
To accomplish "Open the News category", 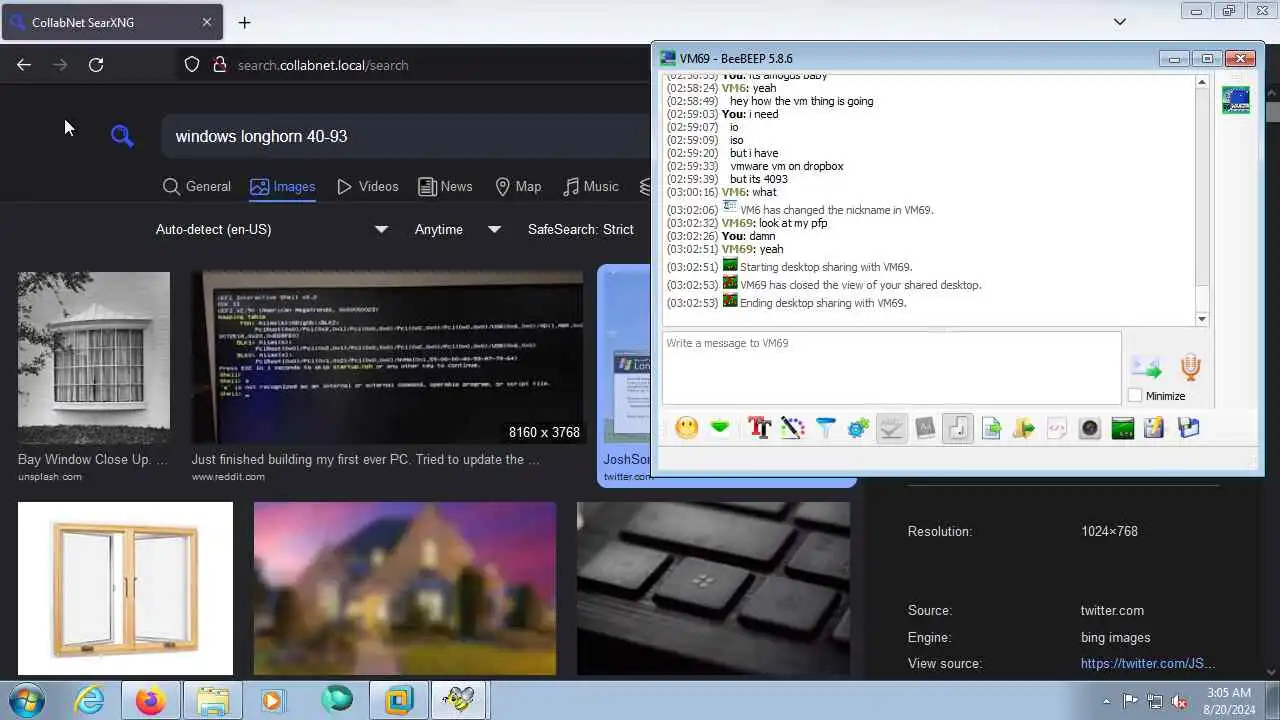I will tap(445, 186).
